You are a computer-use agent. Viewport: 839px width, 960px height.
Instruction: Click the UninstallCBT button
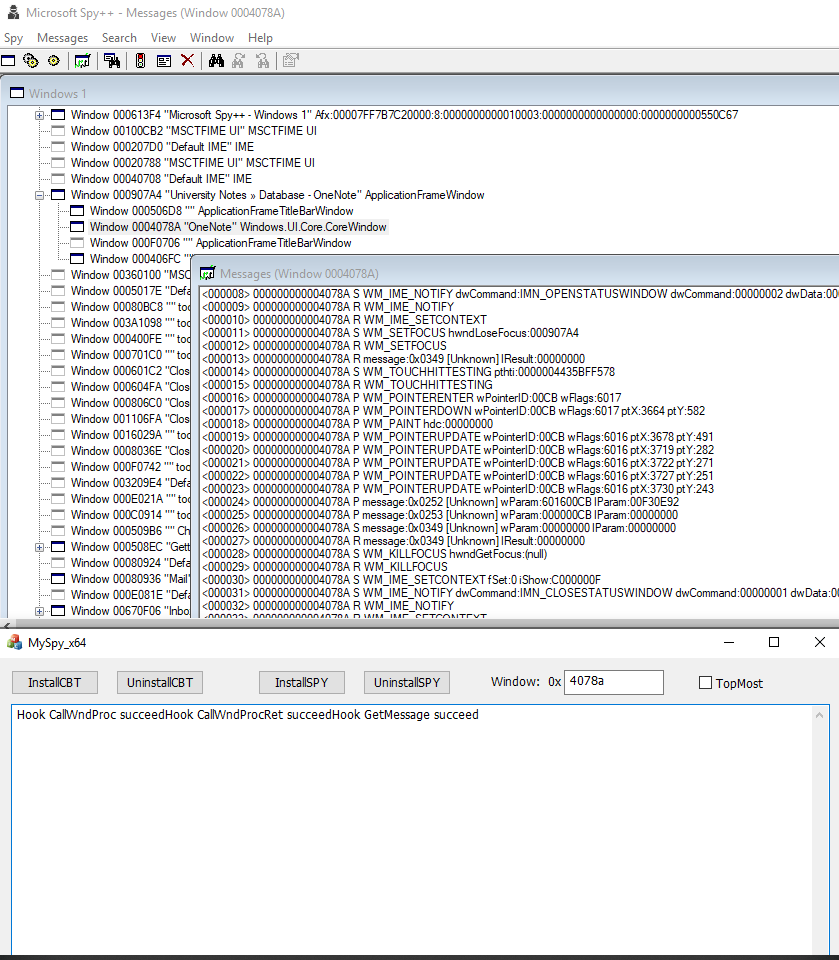[x=160, y=683]
